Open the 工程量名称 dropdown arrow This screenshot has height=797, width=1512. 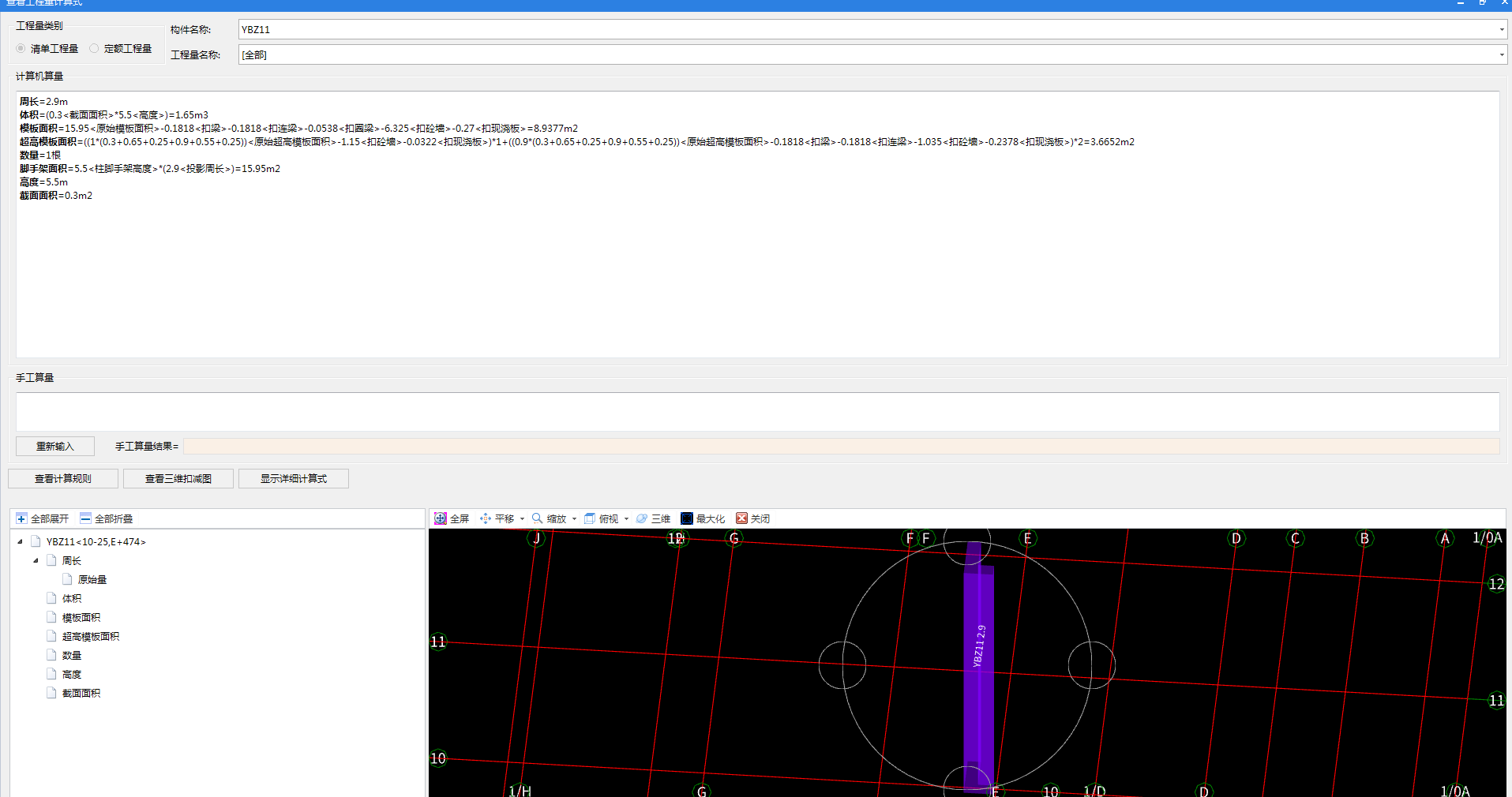[x=1501, y=55]
